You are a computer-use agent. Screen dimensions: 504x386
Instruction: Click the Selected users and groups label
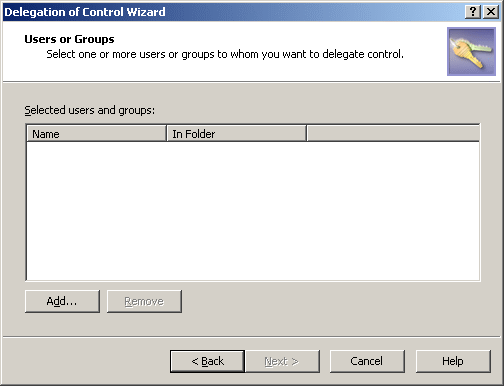click(x=90, y=110)
